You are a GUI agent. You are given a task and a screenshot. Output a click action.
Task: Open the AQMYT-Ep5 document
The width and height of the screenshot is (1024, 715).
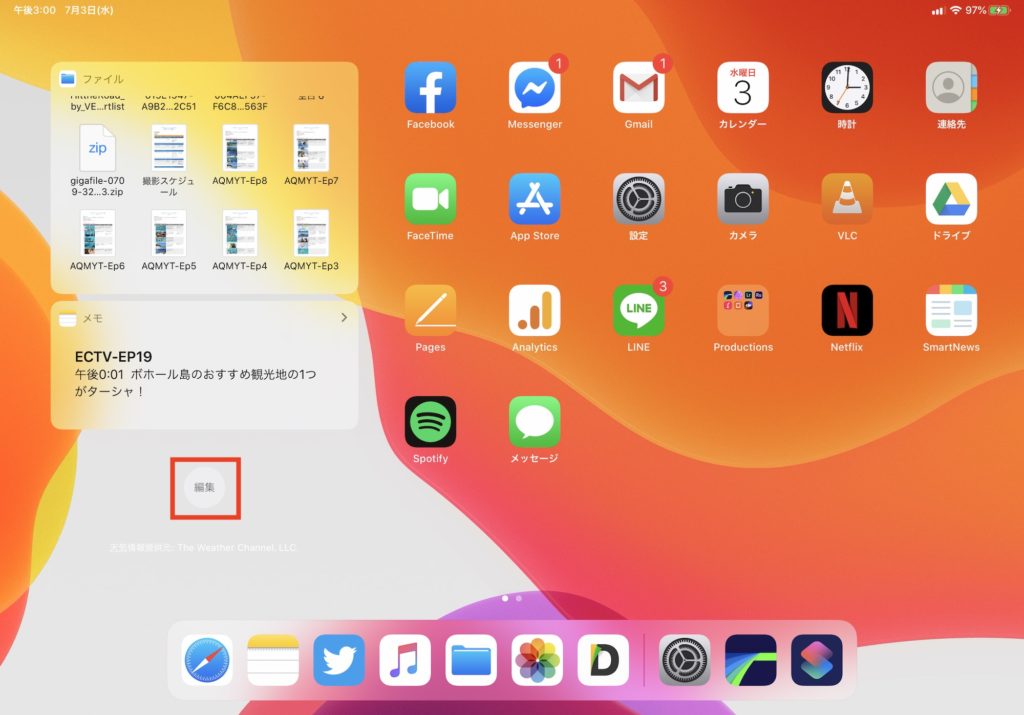[168, 240]
